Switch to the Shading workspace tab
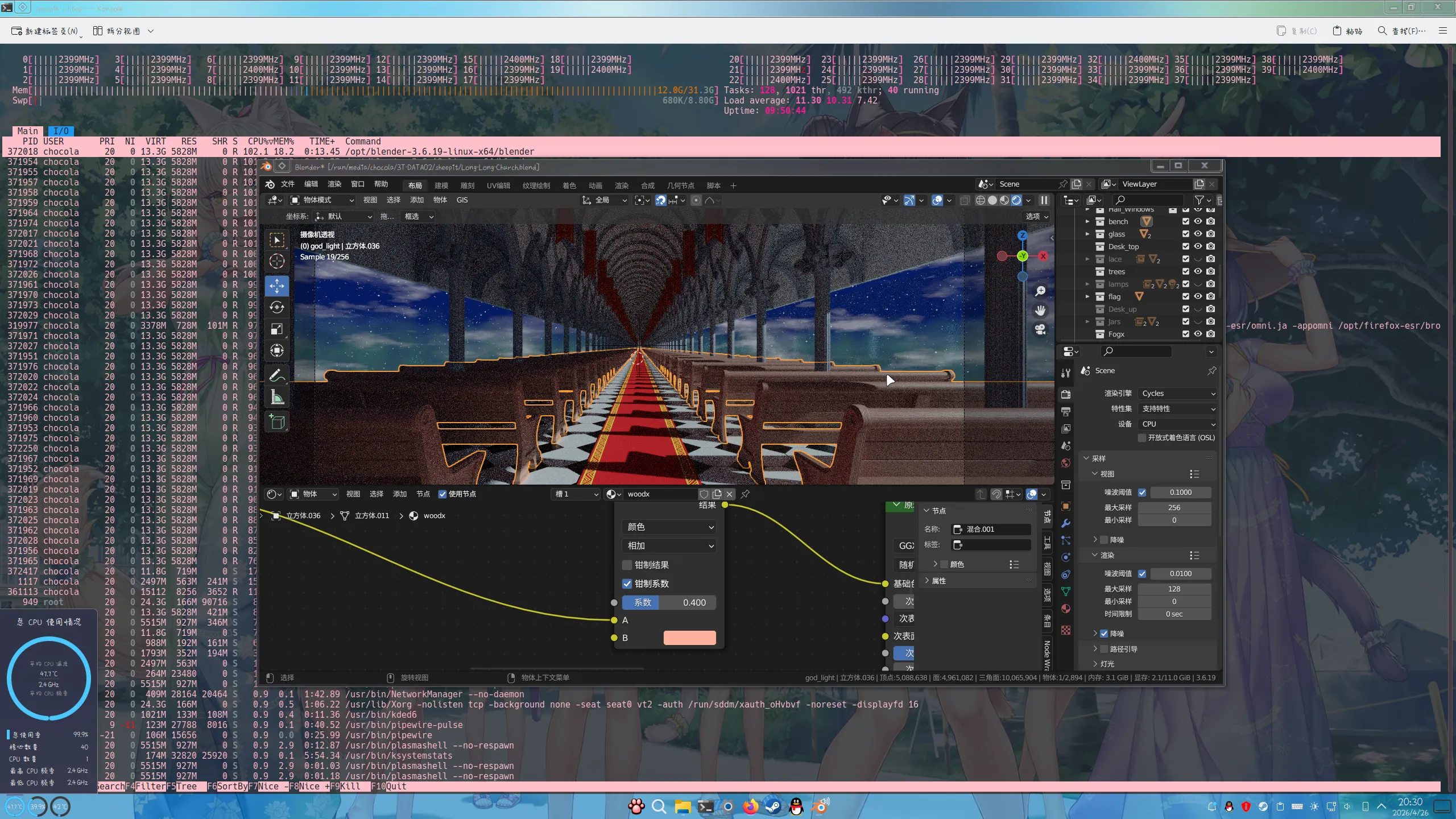1456x819 pixels. 569,185
